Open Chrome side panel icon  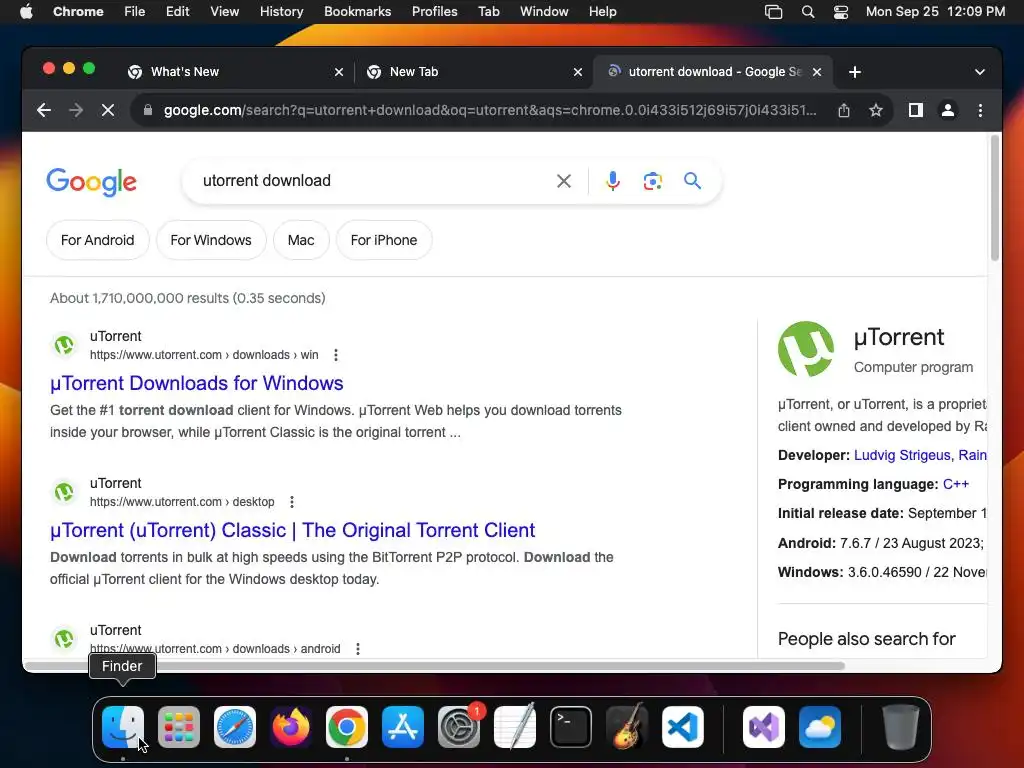[x=916, y=110]
